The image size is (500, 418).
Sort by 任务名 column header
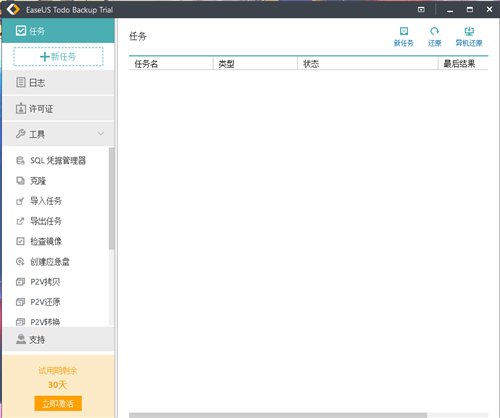tap(171, 63)
